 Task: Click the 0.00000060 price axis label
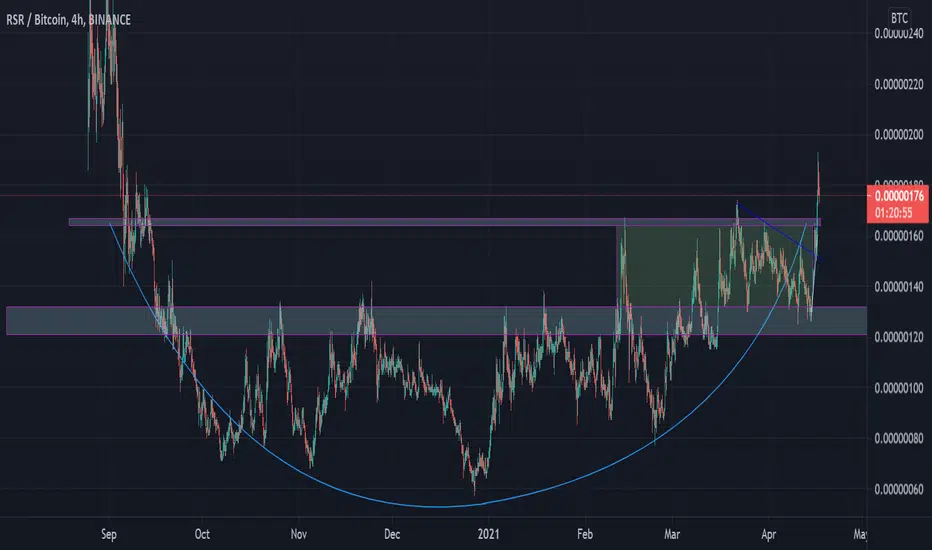point(899,489)
